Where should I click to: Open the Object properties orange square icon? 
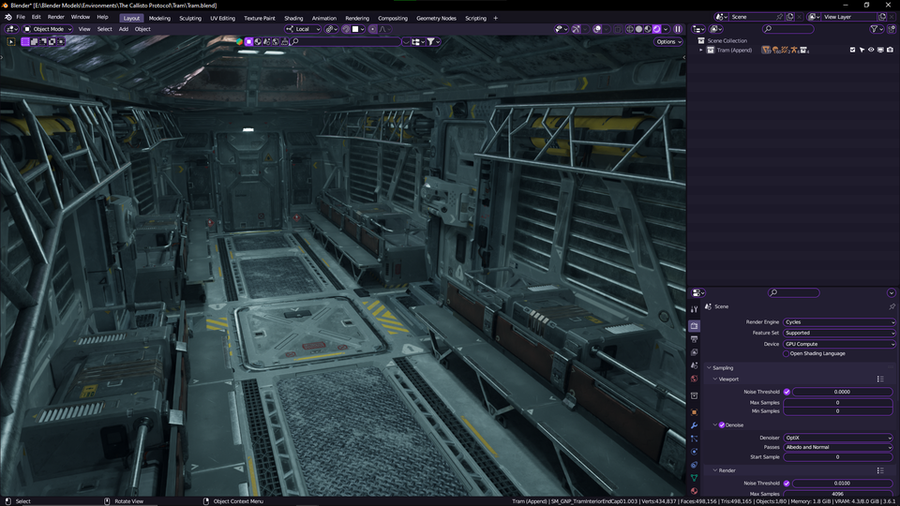694,412
